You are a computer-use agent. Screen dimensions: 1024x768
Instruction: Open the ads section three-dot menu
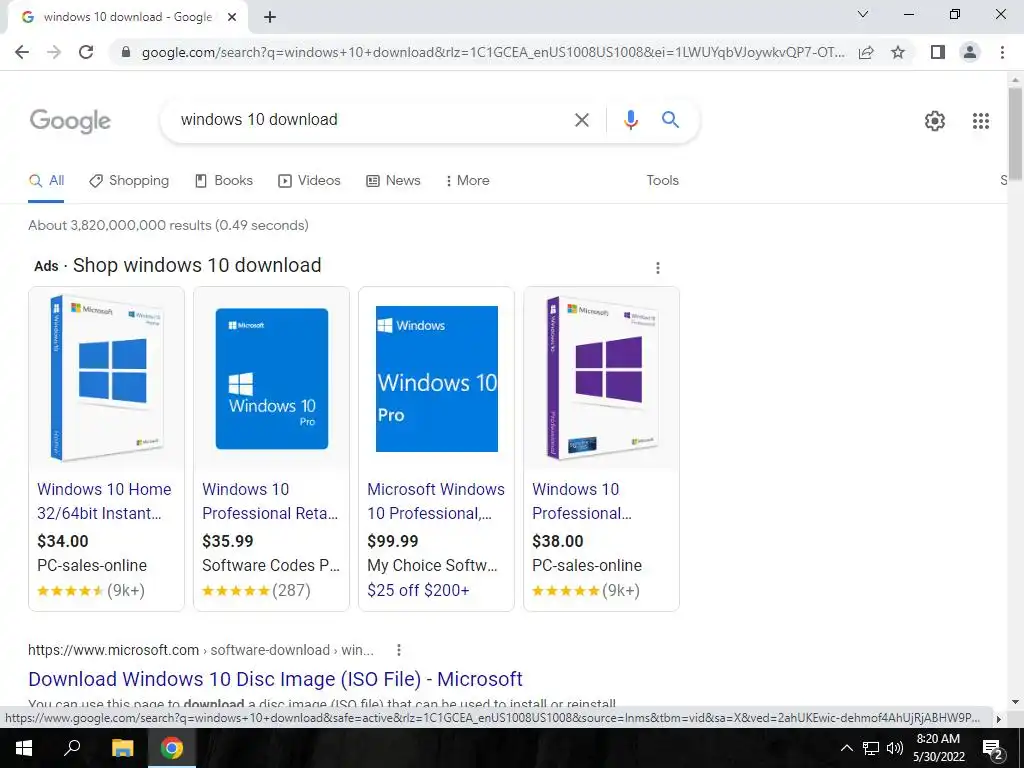(x=658, y=268)
